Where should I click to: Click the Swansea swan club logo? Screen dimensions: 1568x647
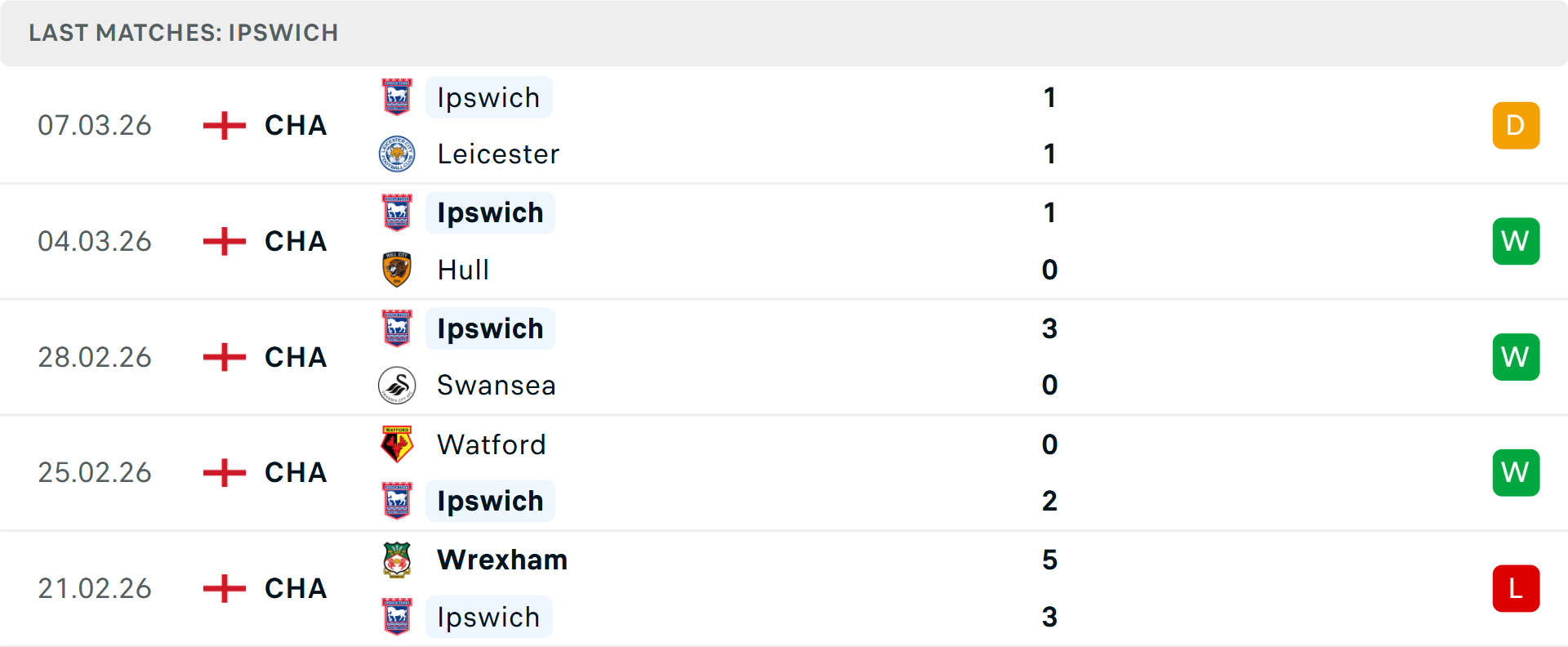tap(397, 385)
